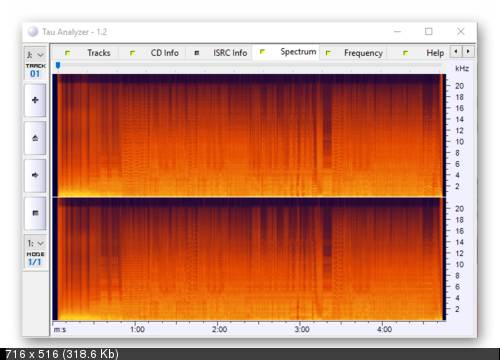The width and height of the screenshot is (500, 360).
Task: Click the tab strip right scroll arrow
Action: pyautogui.click(x=468, y=52)
